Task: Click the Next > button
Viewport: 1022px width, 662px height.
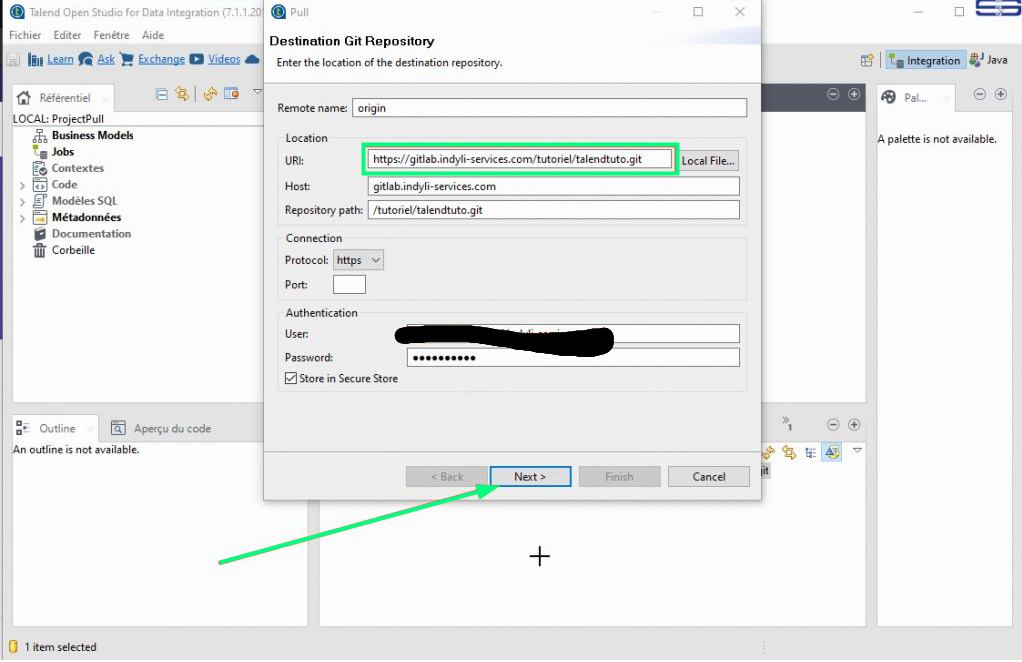Action: click(530, 476)
